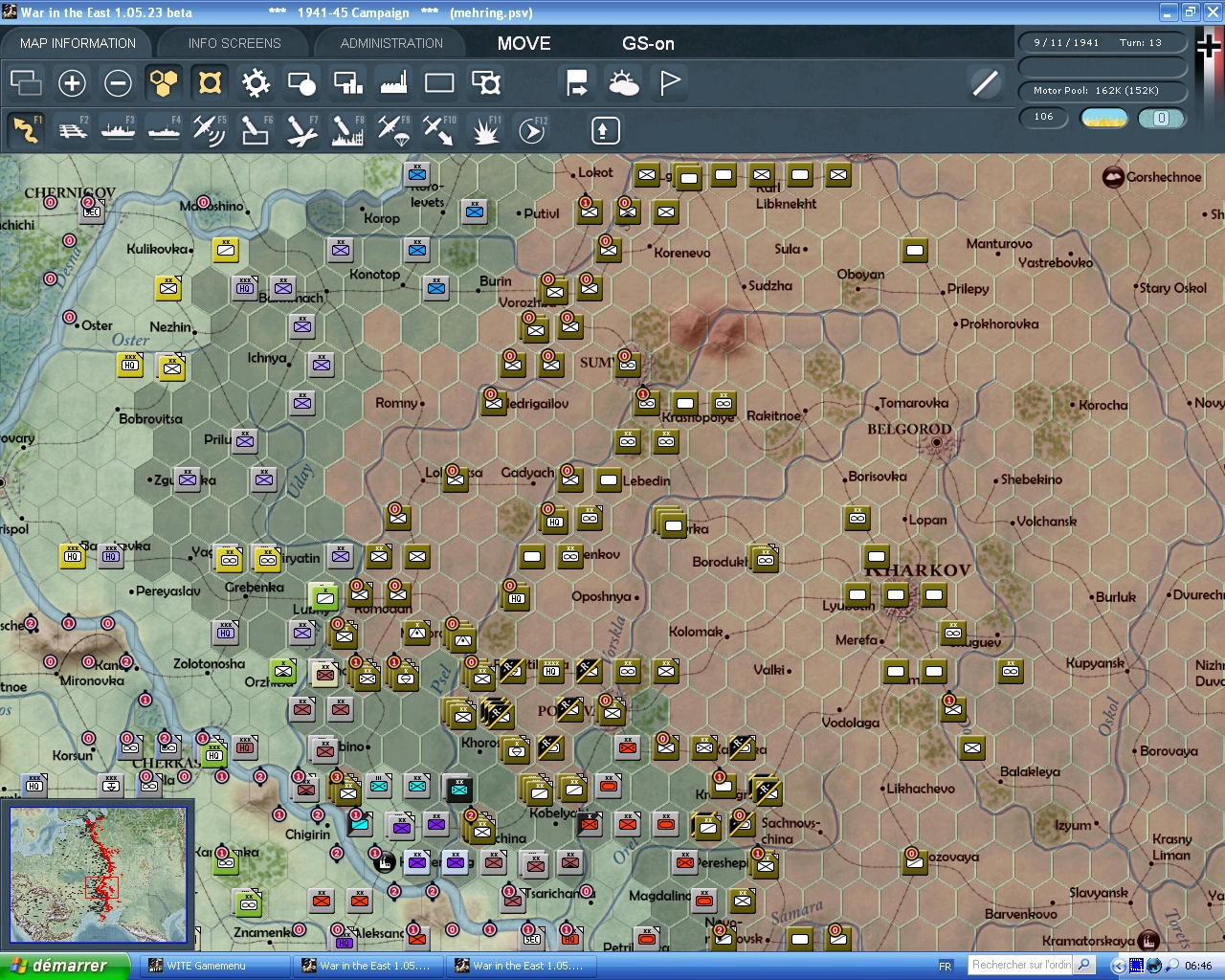Select the F2 rail mode button
Image resolution: width=1225 pixels, height=980 pixels.
72,129
